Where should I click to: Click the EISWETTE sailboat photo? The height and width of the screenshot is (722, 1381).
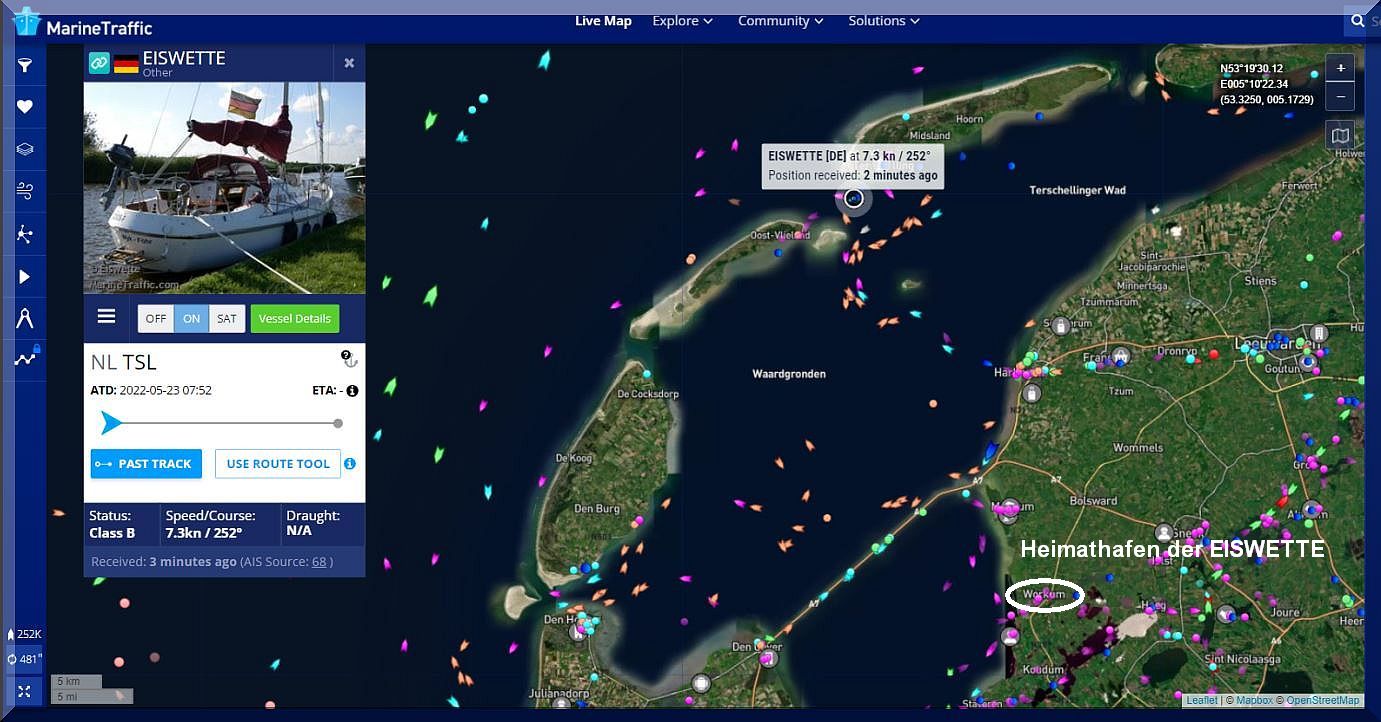pyautogui.click(x=224, y=188)
